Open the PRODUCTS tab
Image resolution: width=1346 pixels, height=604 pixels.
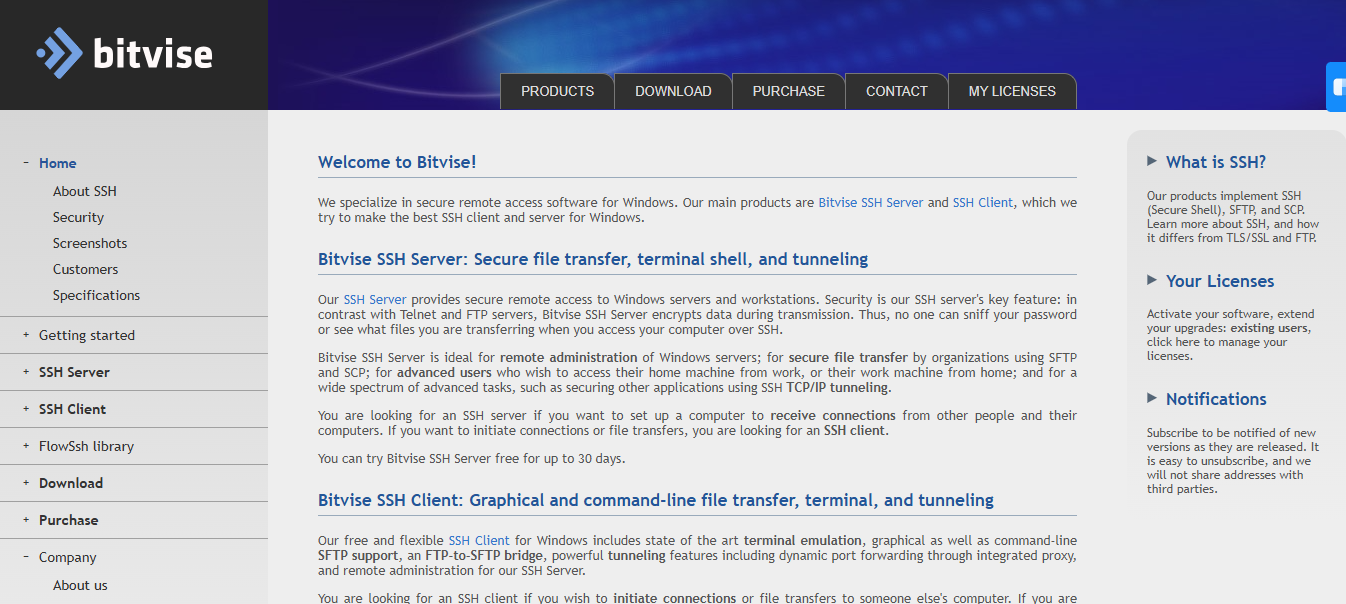coord(557,91)
